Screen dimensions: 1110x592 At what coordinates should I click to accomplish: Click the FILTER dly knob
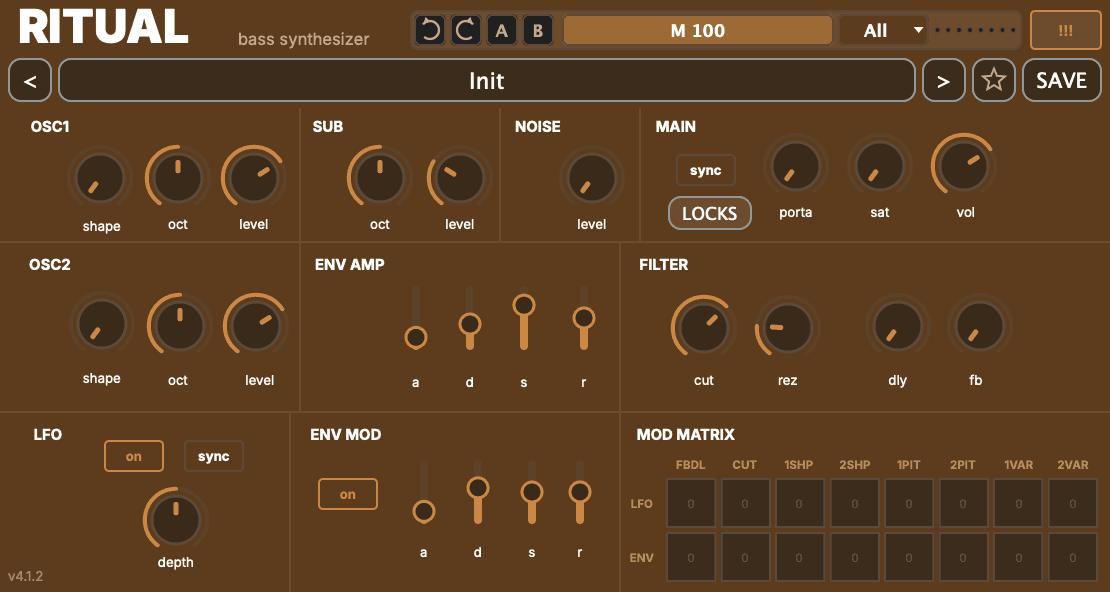click(898, 326)
